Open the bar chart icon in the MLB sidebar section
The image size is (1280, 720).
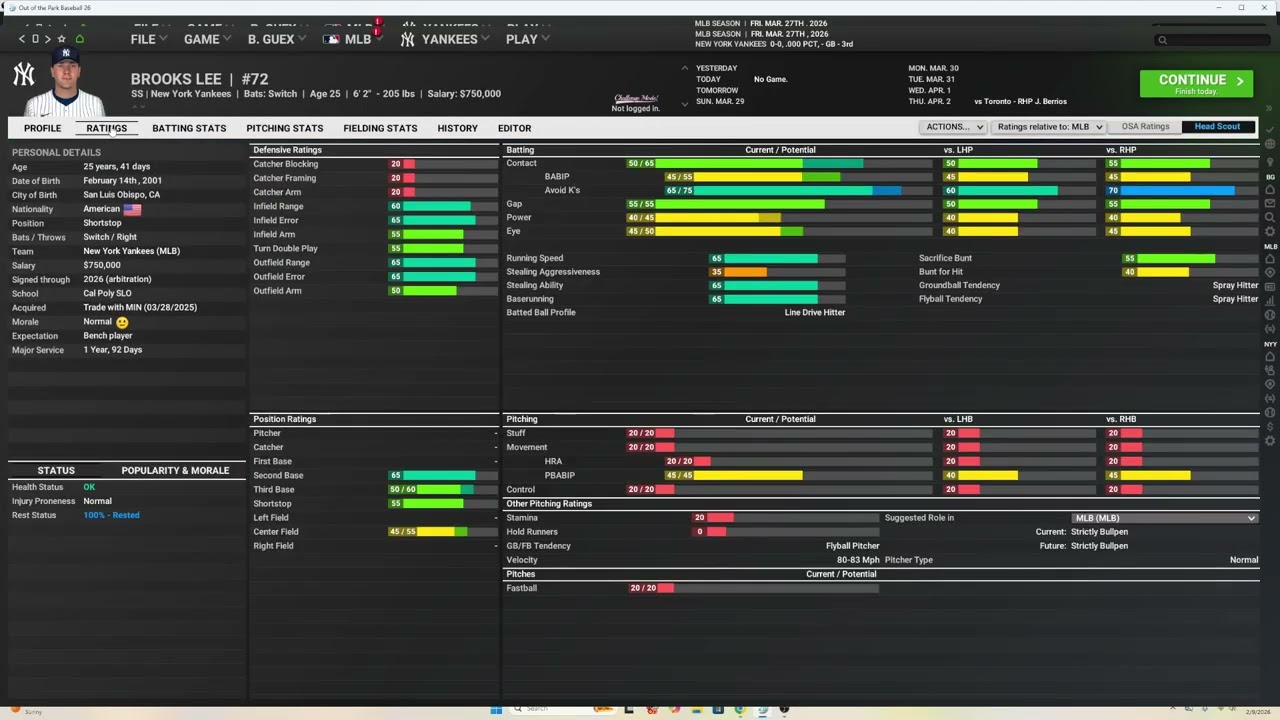click(x=1270, y=300)
